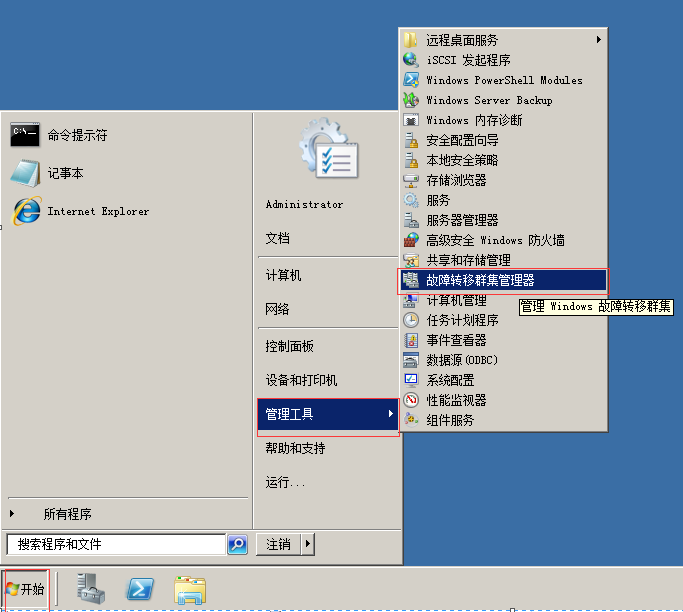This screenshot has height=612, width=683.
Task: Choose 高级安全 Windows 防火墙
Action: click(x=495, y=240)
